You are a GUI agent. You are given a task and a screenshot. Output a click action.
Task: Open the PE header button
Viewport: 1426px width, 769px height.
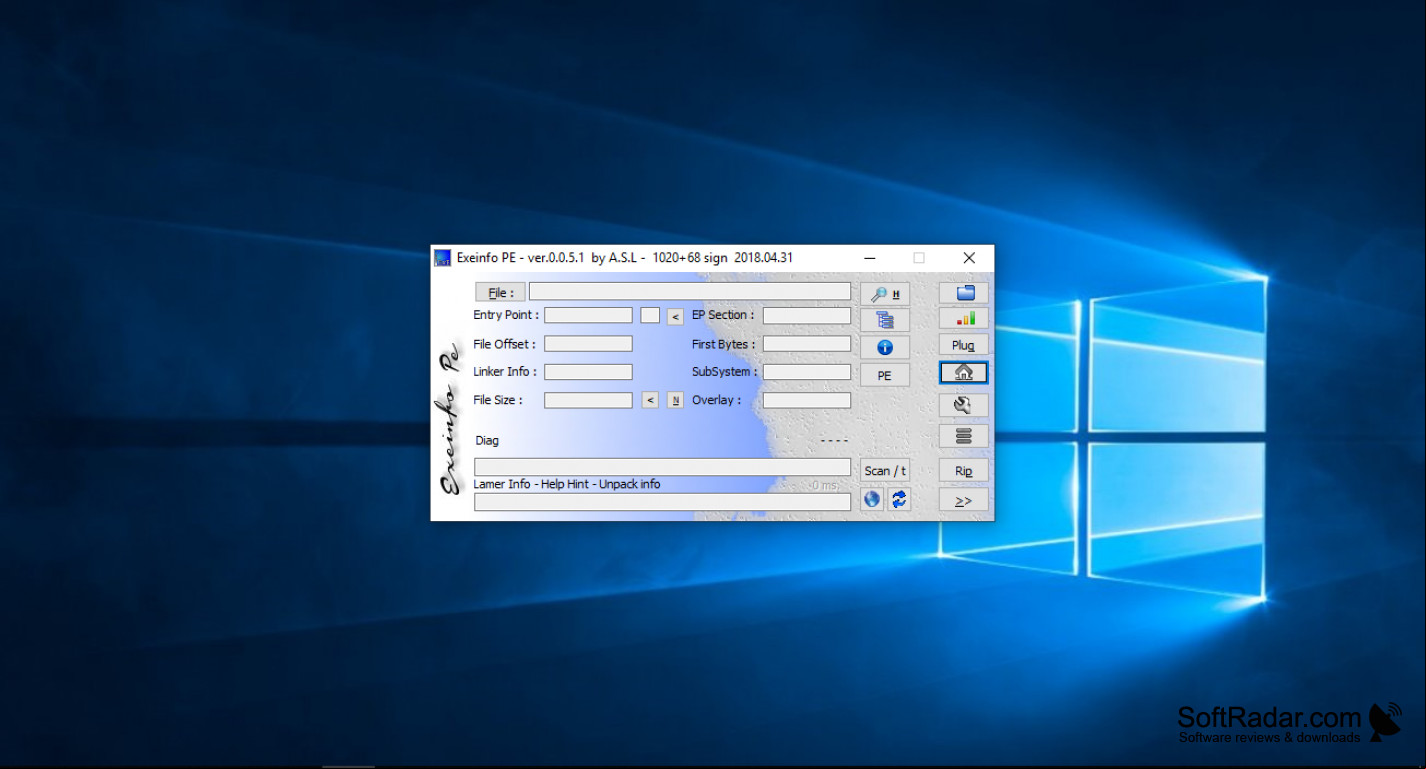[x=885, y=376]
